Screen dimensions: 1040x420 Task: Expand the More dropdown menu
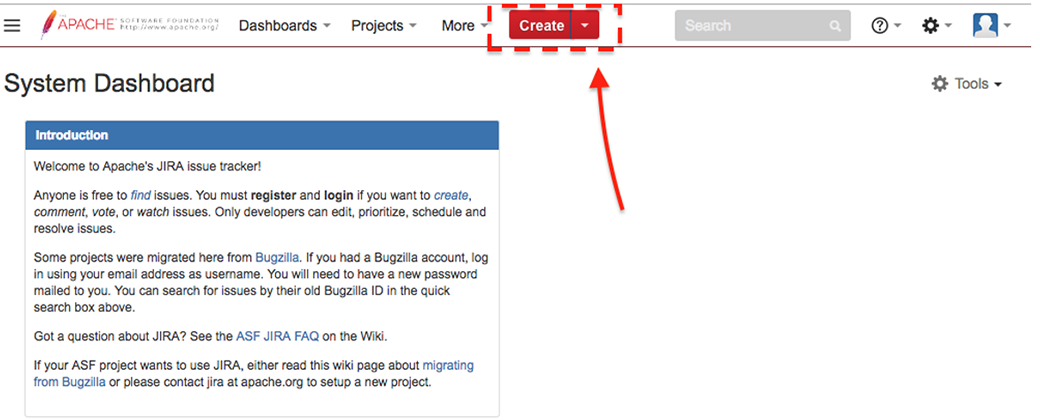[x=465, y=26]
